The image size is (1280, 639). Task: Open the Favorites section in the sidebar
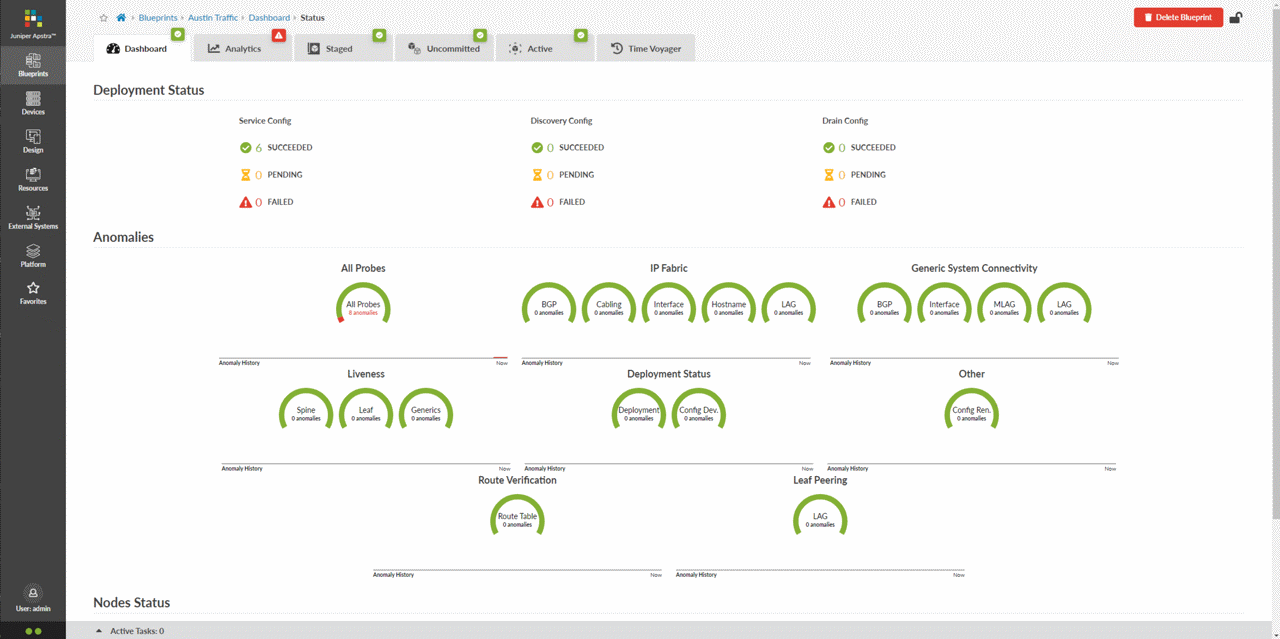click(32, 293)
